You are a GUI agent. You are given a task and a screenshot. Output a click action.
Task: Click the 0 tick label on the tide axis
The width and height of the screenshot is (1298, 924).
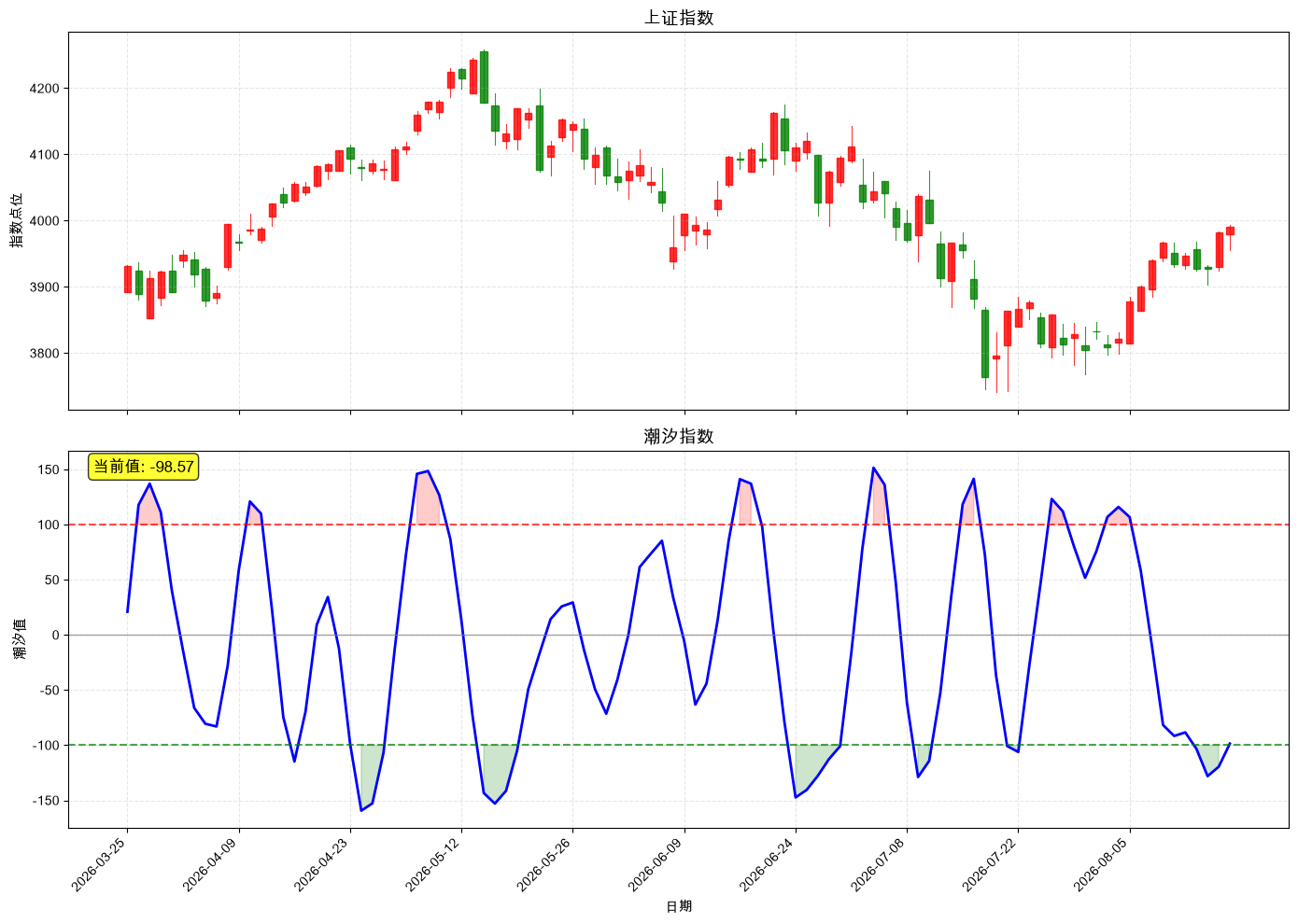pos(56,636)
